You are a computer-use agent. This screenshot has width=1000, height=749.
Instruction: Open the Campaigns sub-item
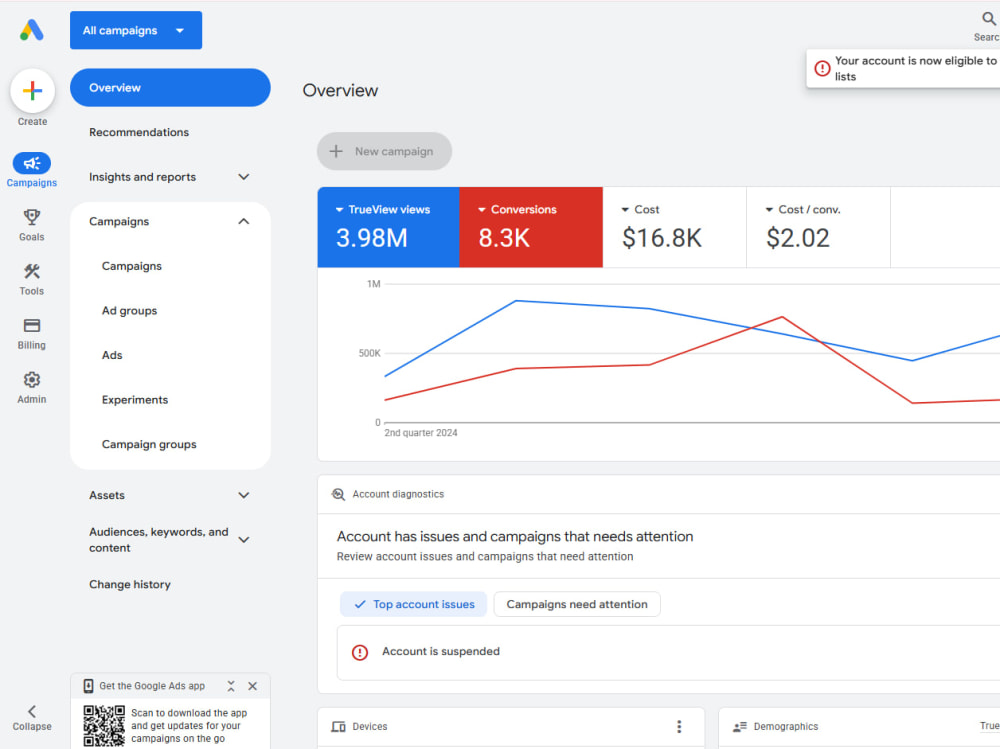131,266
